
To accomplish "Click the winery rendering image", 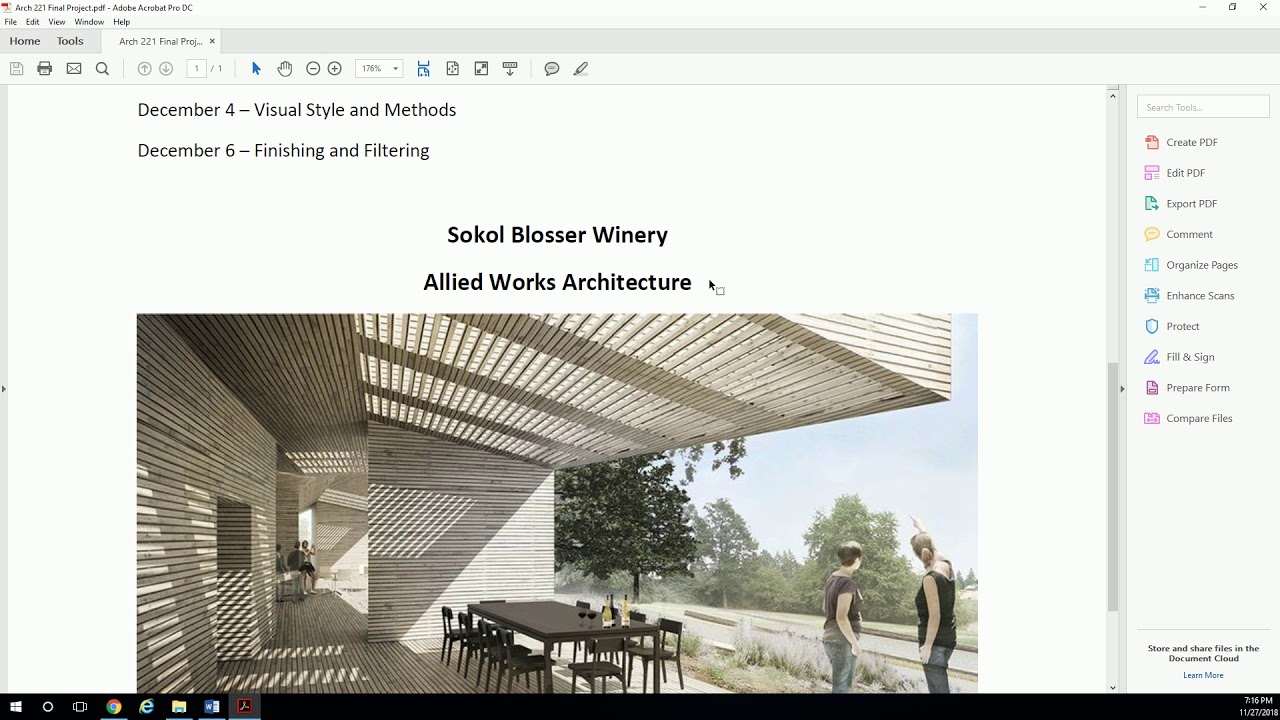I will [557, 503].
